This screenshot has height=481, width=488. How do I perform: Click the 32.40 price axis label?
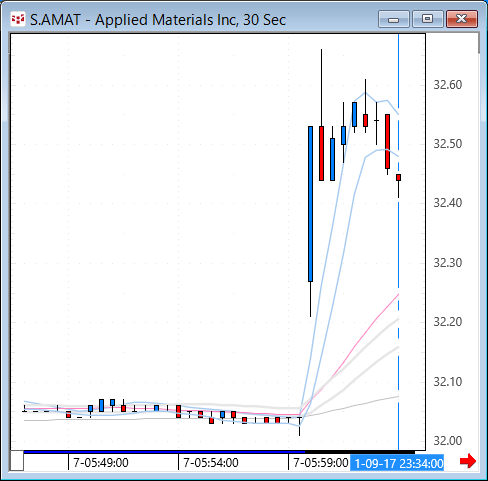448,203
